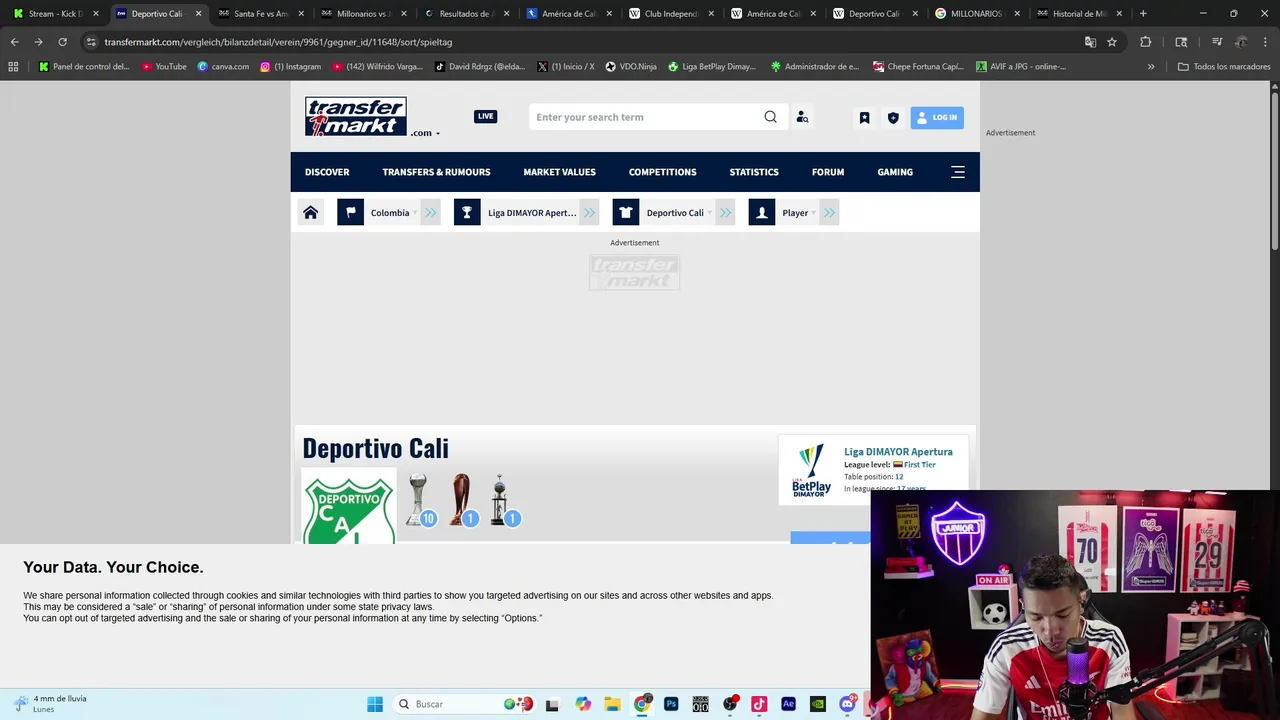Switch to the Club Independiente Wikipedia tab
The image size is (1280, 720).
coord(670,14)
